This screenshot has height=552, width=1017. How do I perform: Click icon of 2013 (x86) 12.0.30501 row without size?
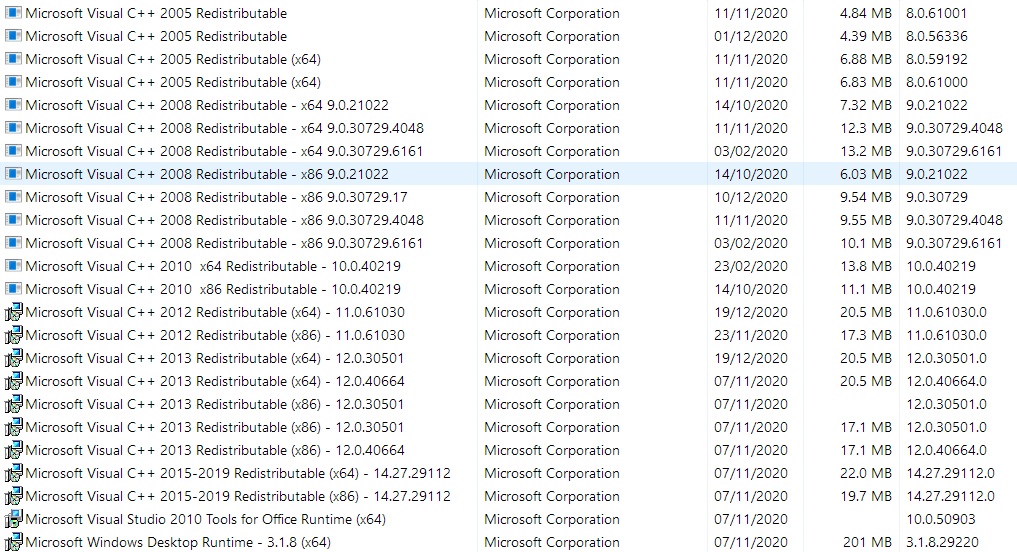point(13,404)
